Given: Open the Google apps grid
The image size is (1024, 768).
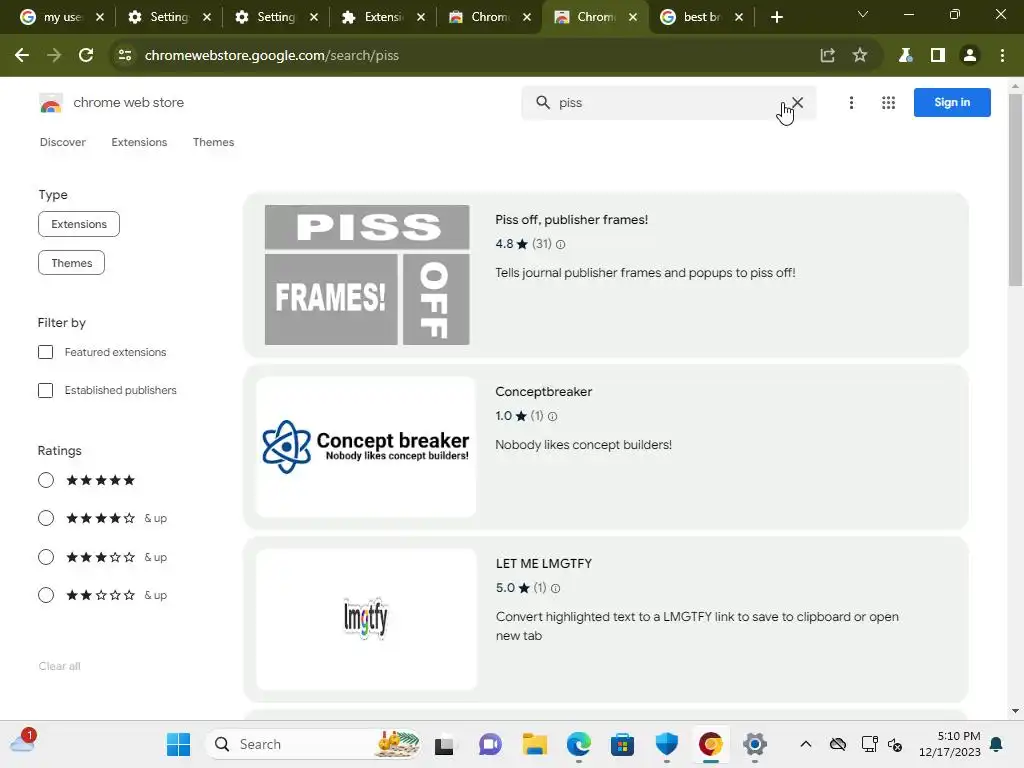Looking at the screenshot, I should (x=888, y=103).
